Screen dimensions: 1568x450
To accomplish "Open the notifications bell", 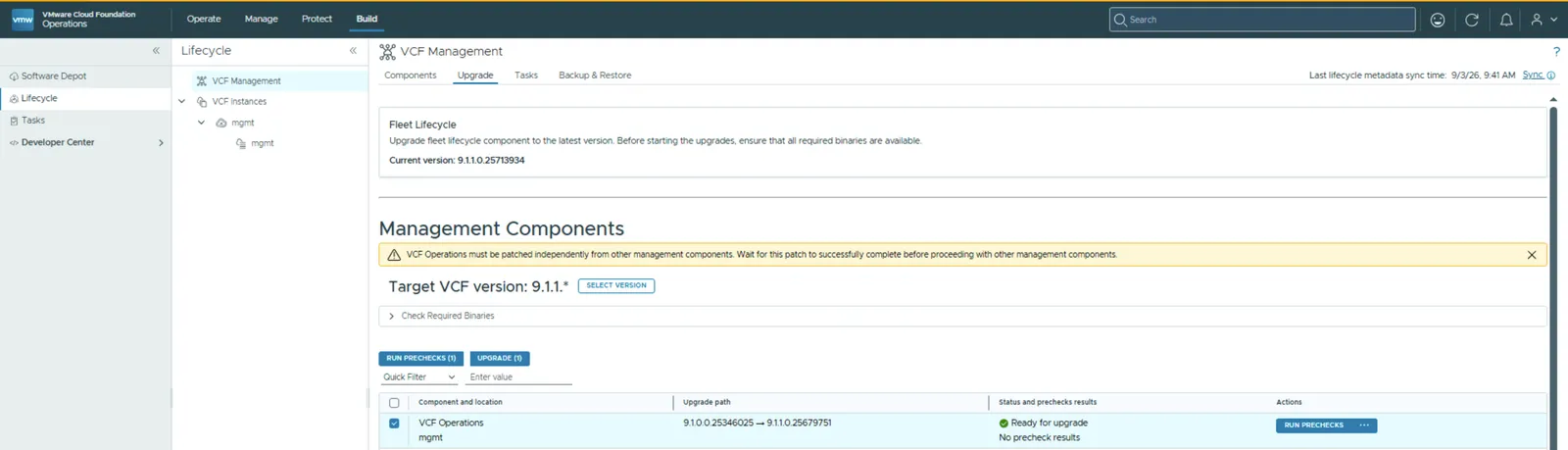I will coord(1506,20).
